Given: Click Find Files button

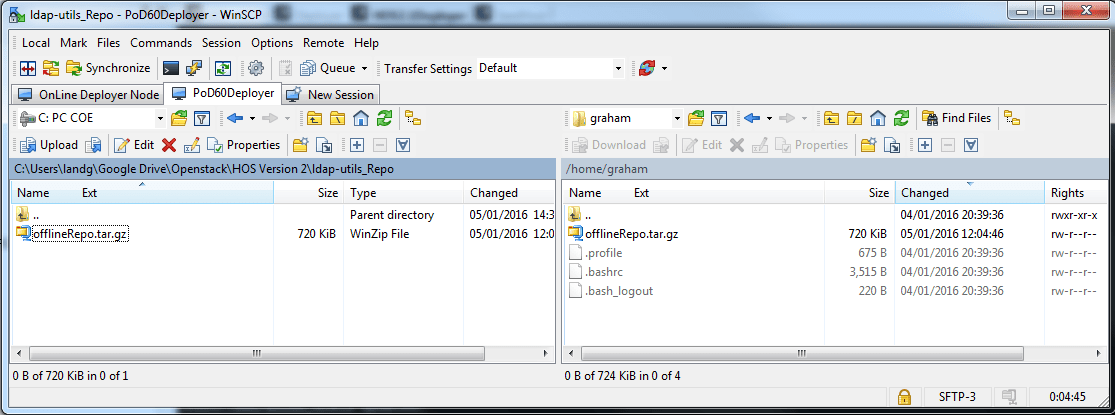Looking at the screenshot, I should click(956, 118).
